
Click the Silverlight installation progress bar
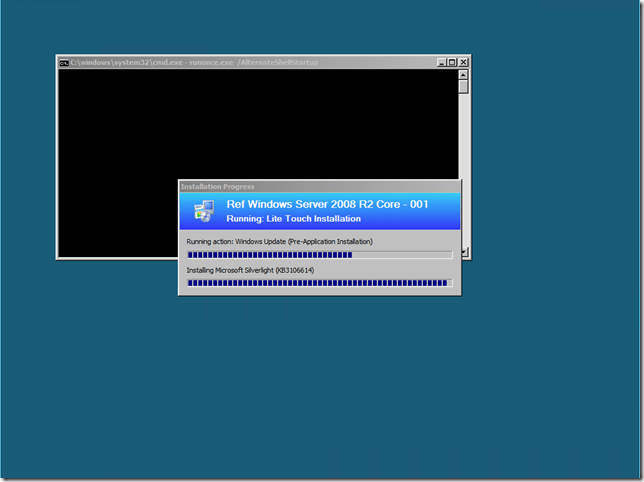pyautogui.click(x=318, y=283)
